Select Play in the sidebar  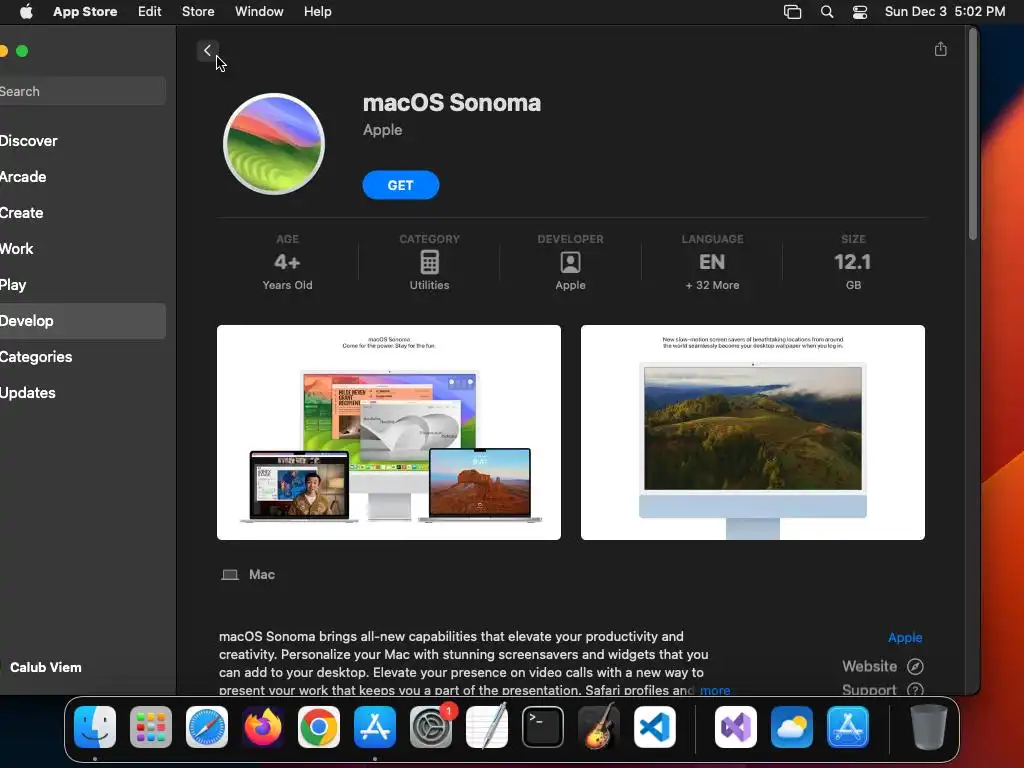tap(83, 285)
